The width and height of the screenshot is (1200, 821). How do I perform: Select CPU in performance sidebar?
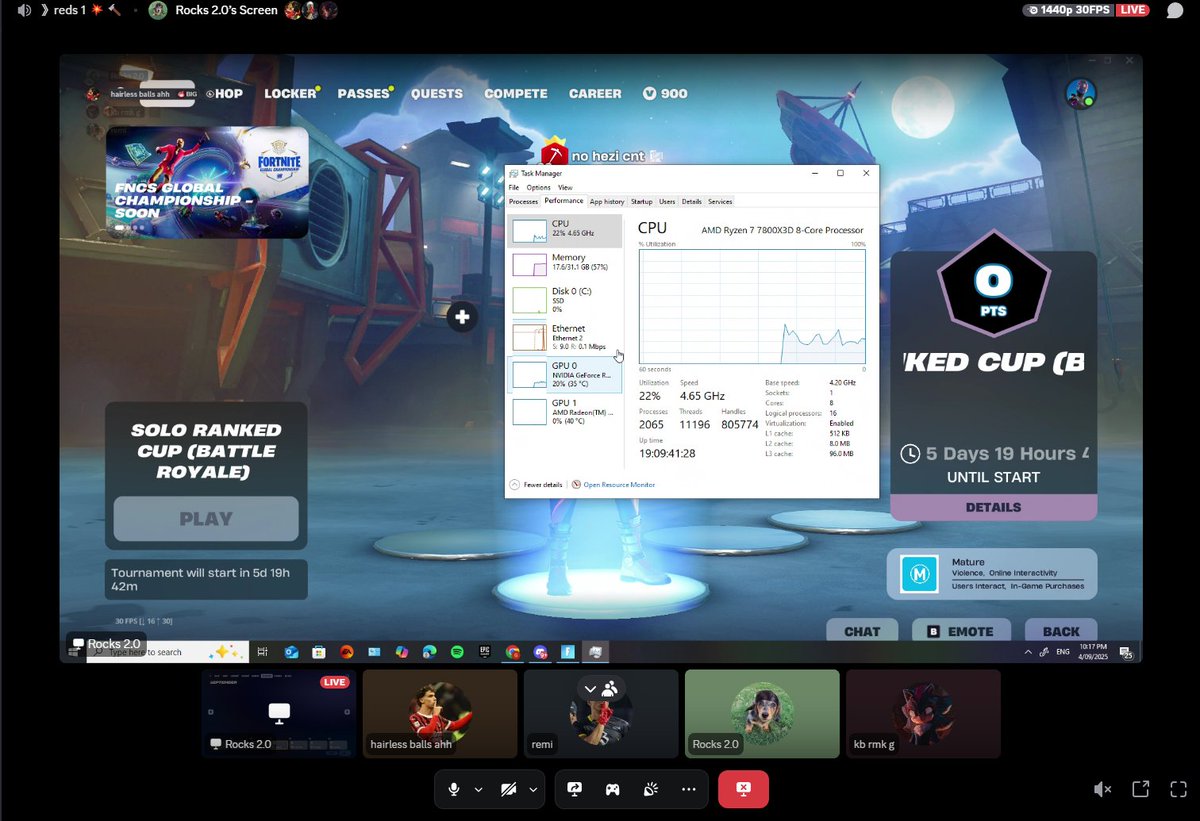pyautogui.click(x=565, y=230)
